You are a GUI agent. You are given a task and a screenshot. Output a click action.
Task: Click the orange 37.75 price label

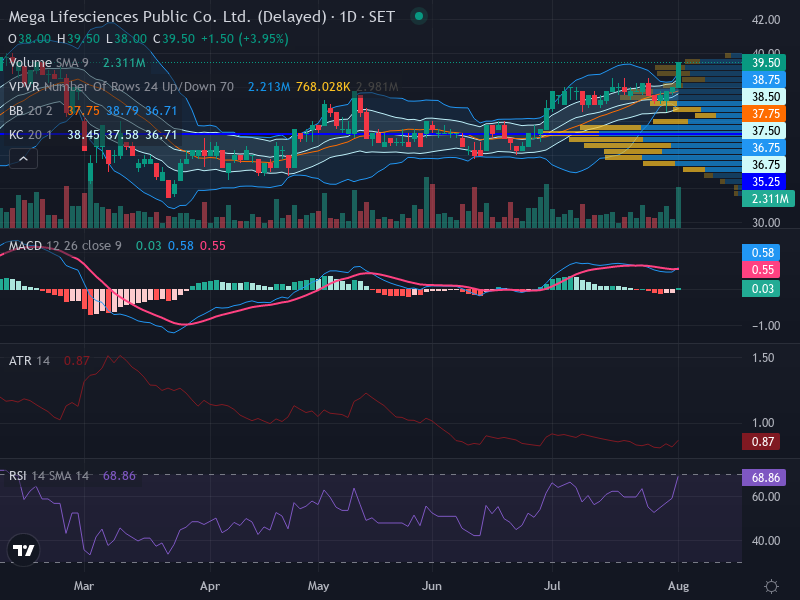(x=763, y=114)
